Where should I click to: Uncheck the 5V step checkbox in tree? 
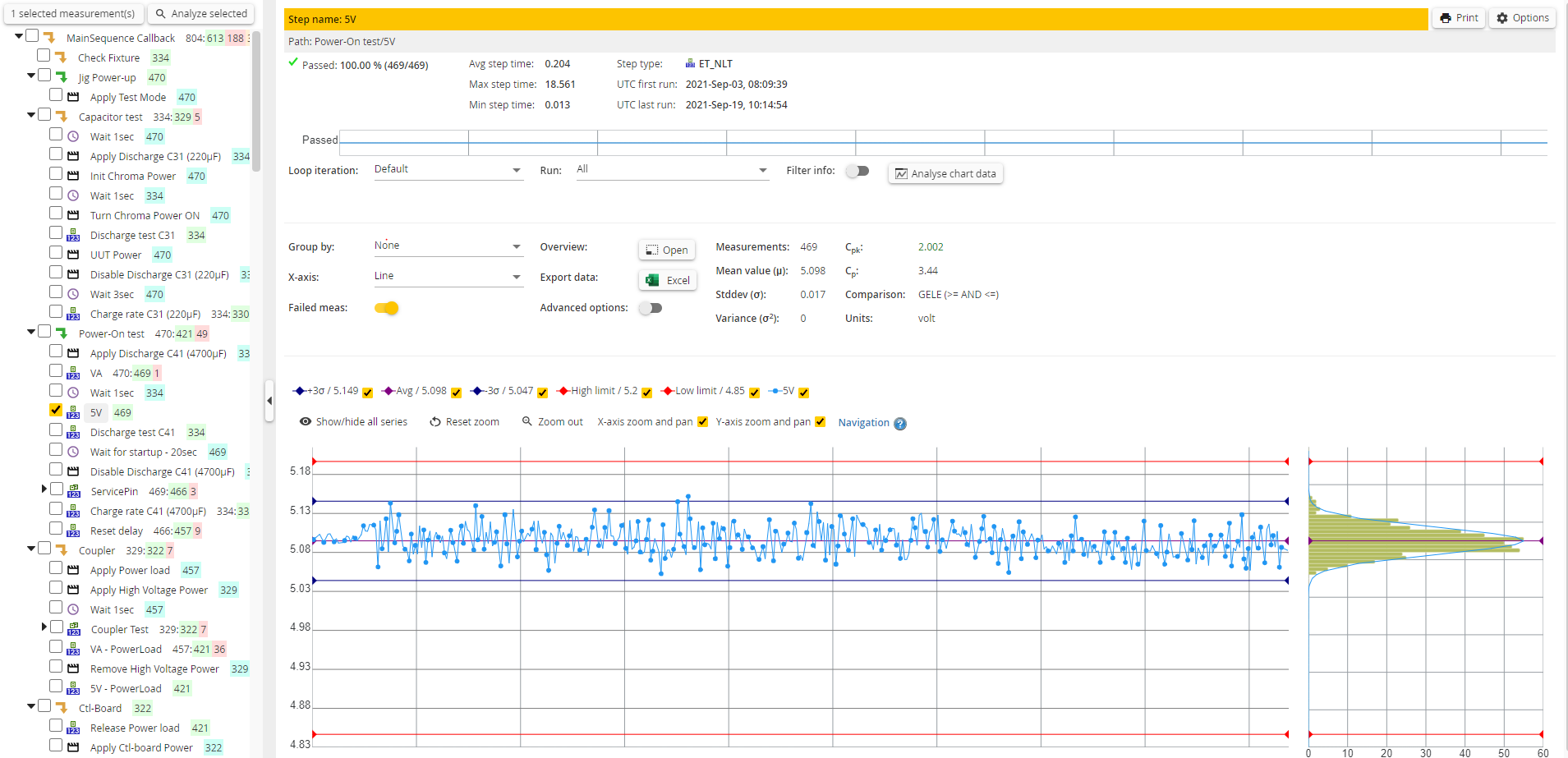(x=56, y=410)
